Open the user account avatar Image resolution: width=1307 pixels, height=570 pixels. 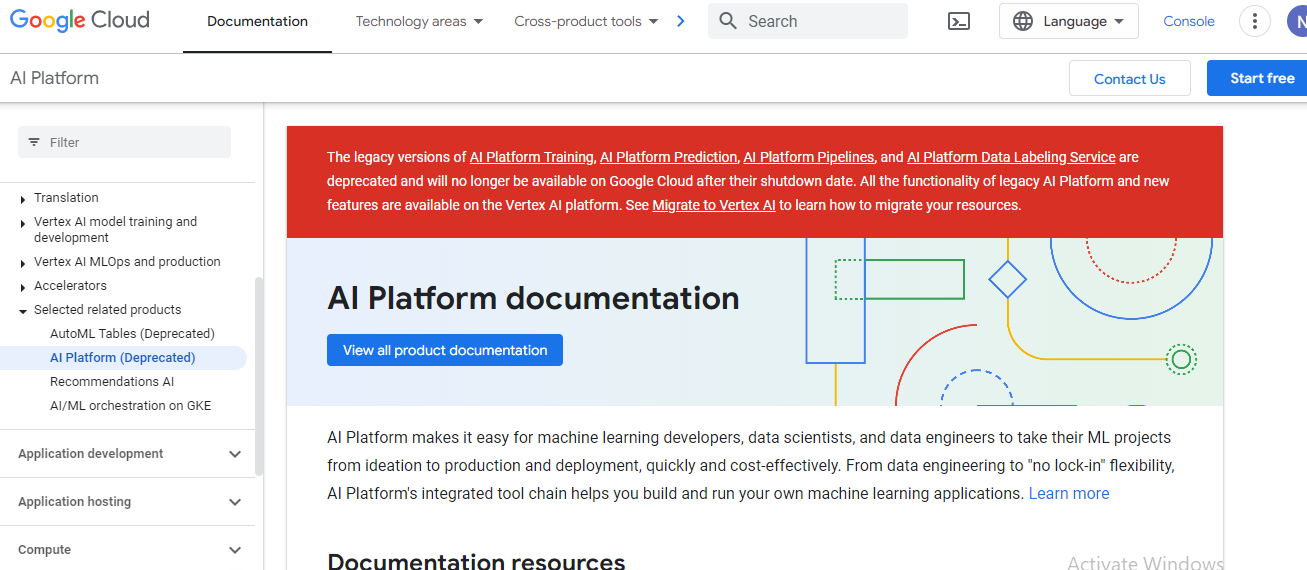point(1296,21)
